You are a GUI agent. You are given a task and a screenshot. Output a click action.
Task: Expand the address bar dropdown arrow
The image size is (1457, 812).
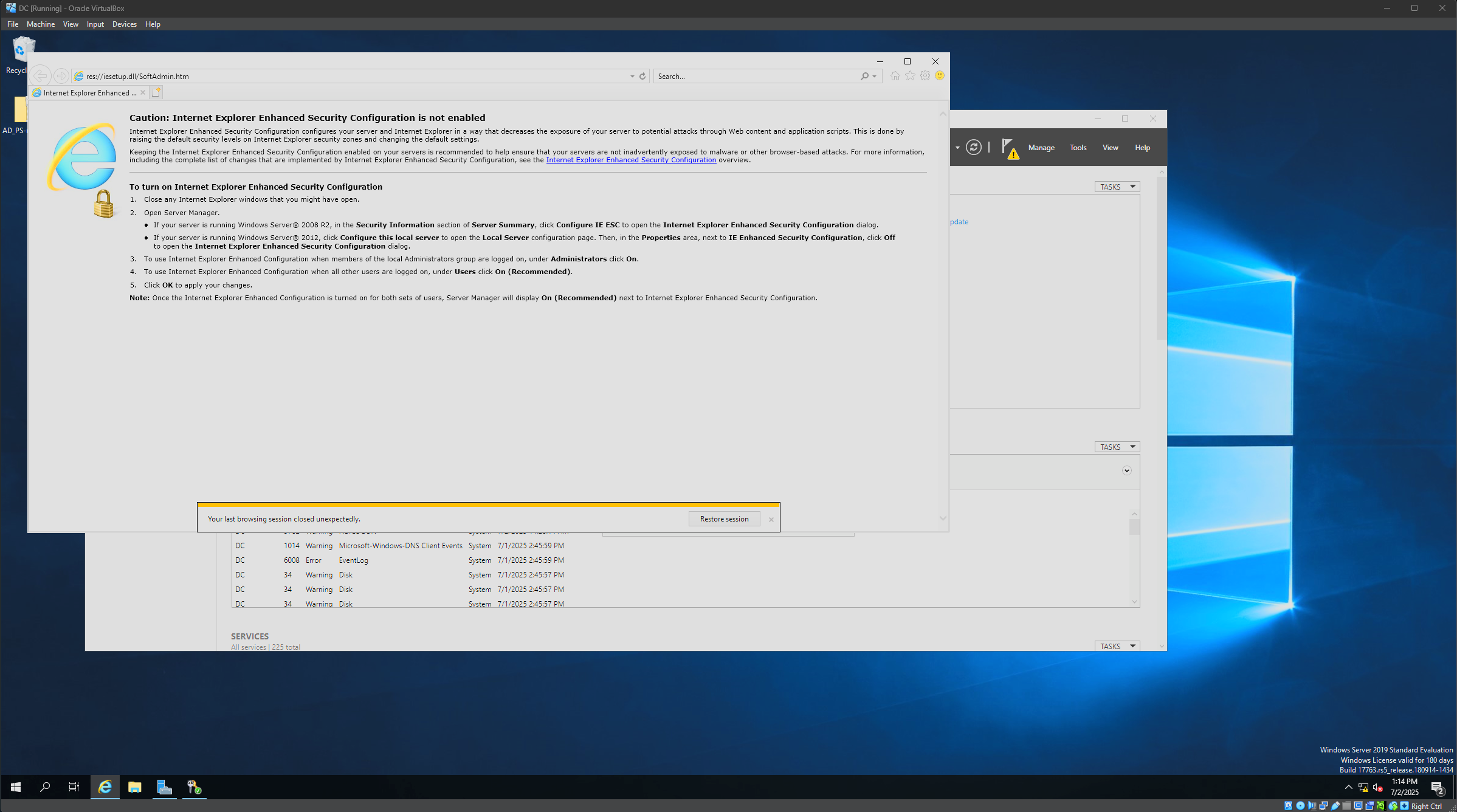[x=632, y=77]
